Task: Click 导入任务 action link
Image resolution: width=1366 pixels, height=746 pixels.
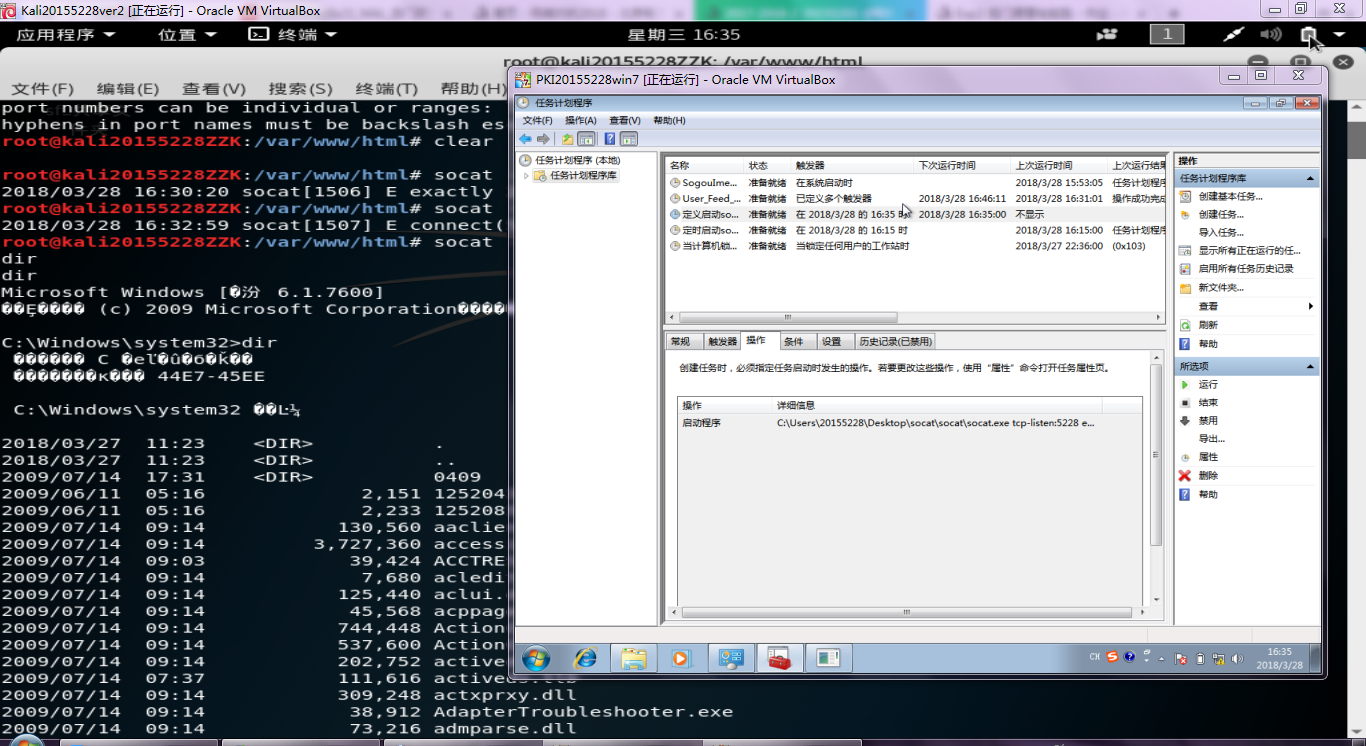Action: coord(1221,233)
